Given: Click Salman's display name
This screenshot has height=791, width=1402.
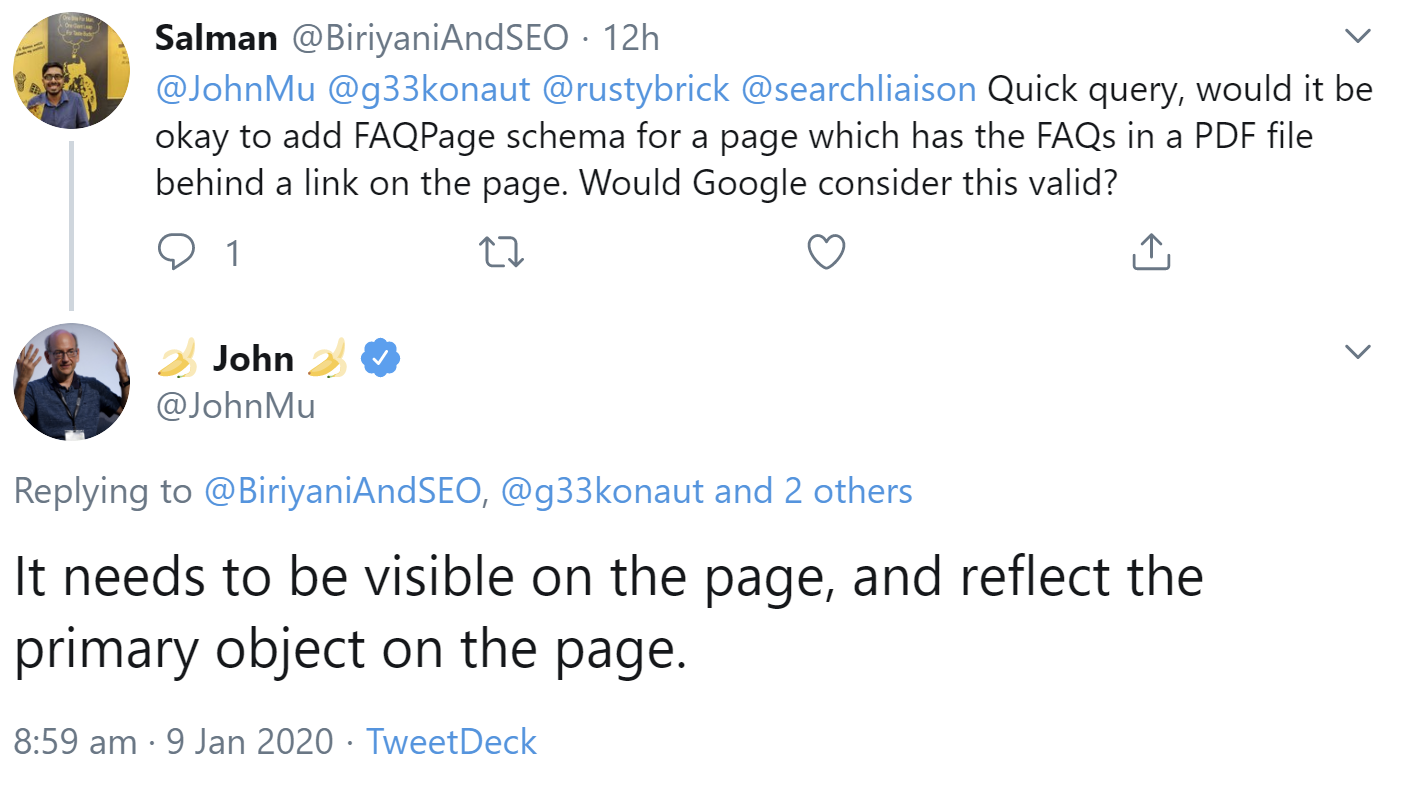Looking at the screenshot, I should pos(216,38).
